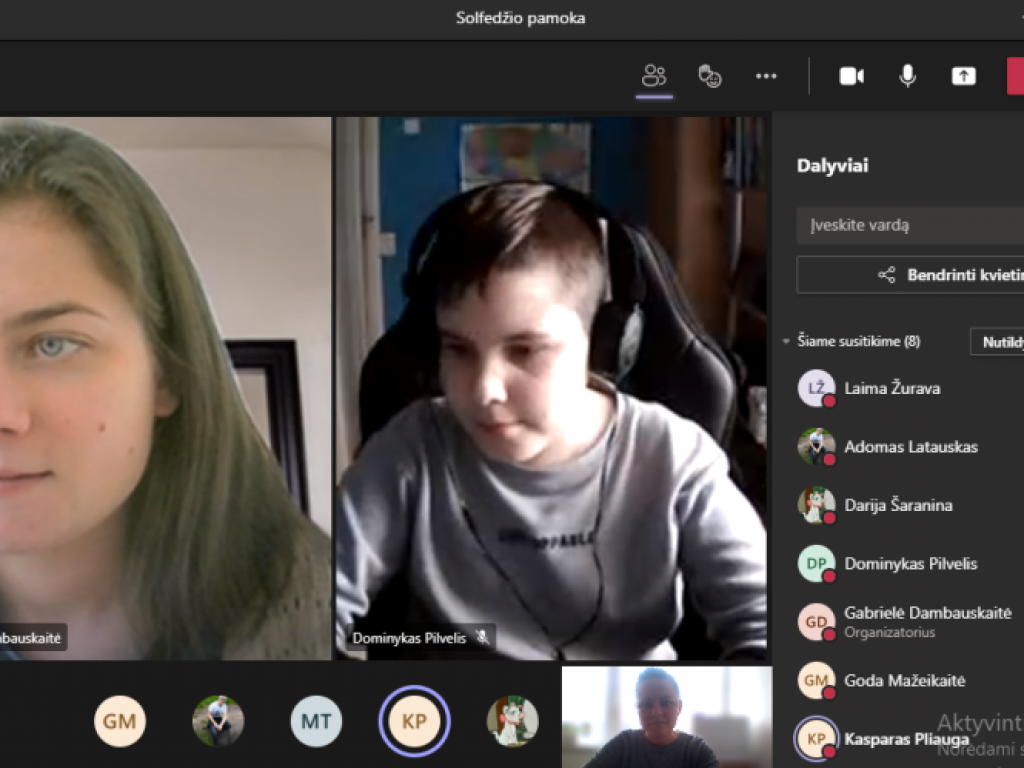
Task: Click the DP avatar in participants list
Action: (816, 564)
